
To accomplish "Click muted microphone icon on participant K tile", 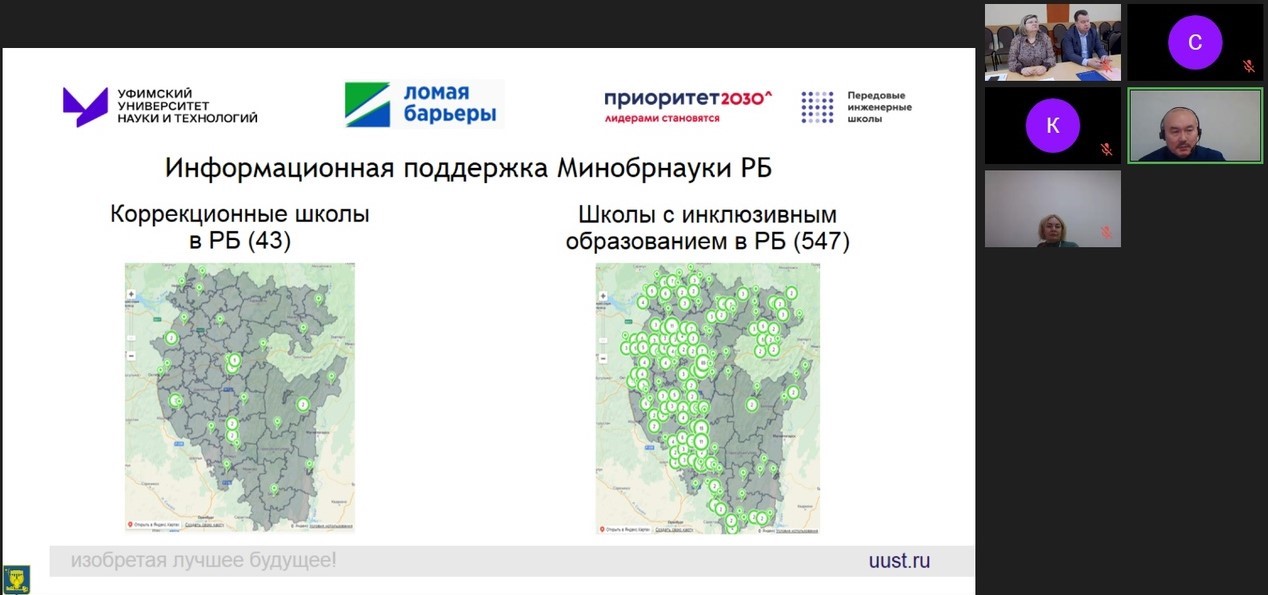I will coord(1106,149).
